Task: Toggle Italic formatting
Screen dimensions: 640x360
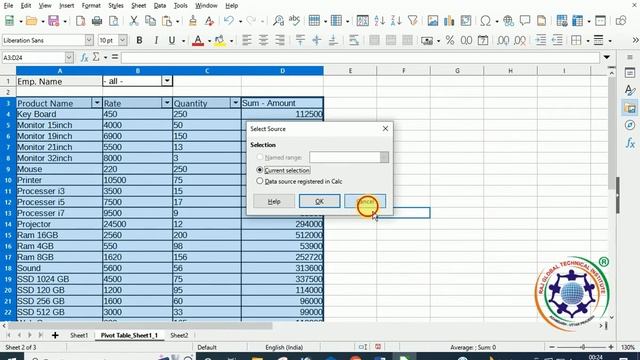Action: click(156, 40)
